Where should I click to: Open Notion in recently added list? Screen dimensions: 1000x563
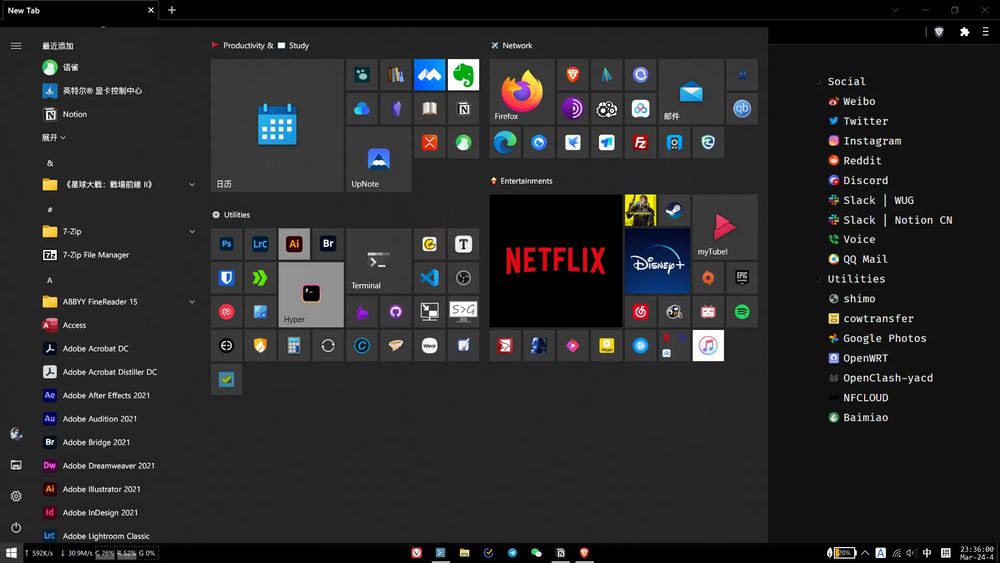119,114
